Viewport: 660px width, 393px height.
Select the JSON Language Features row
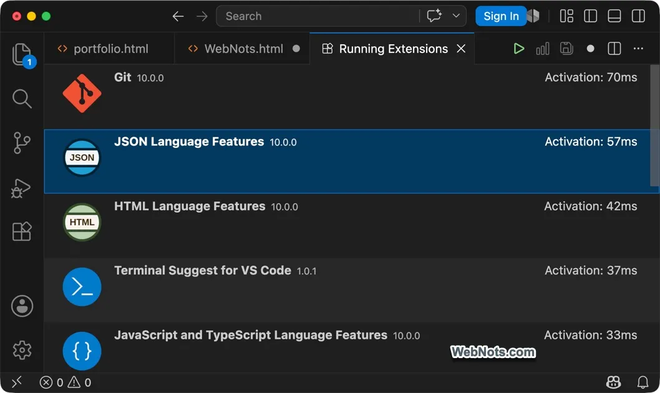tap(347, 161)
